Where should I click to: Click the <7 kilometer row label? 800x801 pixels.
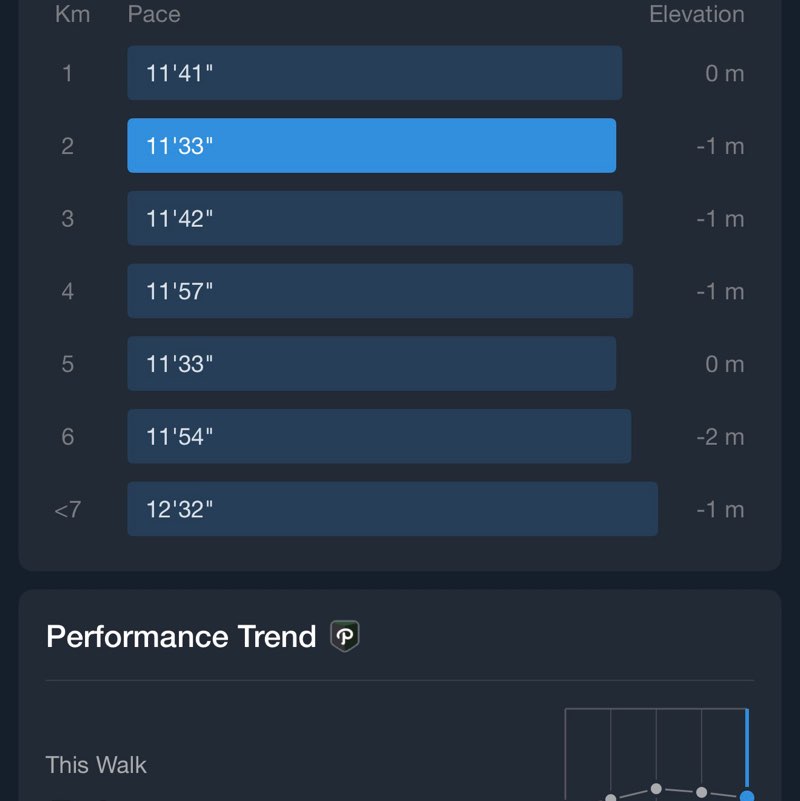tap(67, 510)
